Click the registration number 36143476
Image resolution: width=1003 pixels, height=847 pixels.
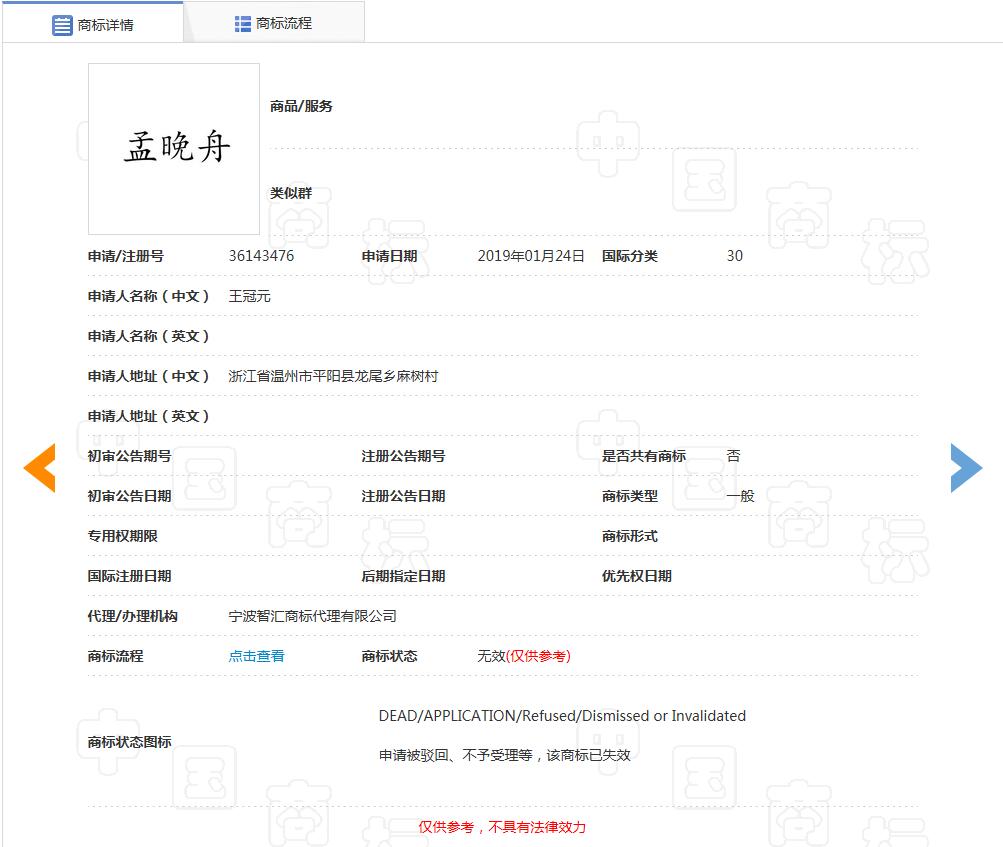[x=261, y=256]
